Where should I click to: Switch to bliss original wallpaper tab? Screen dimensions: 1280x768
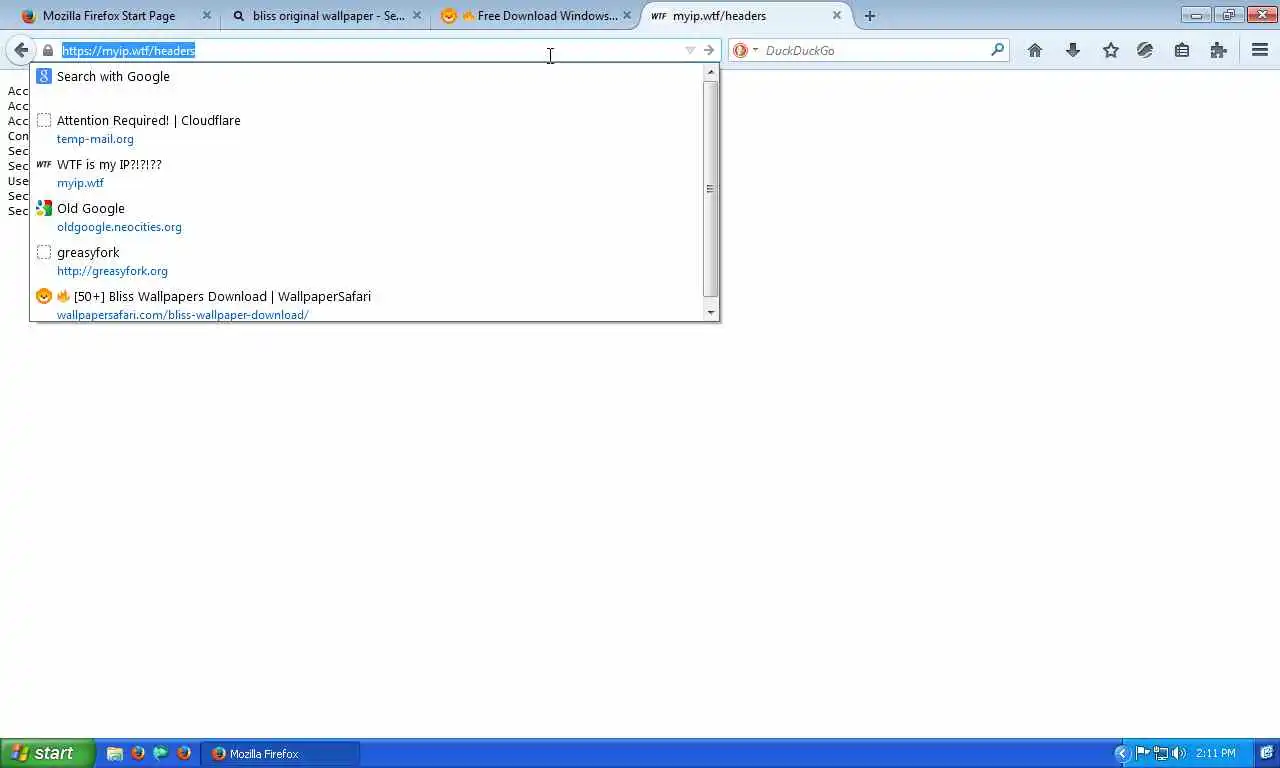(324, 16)
